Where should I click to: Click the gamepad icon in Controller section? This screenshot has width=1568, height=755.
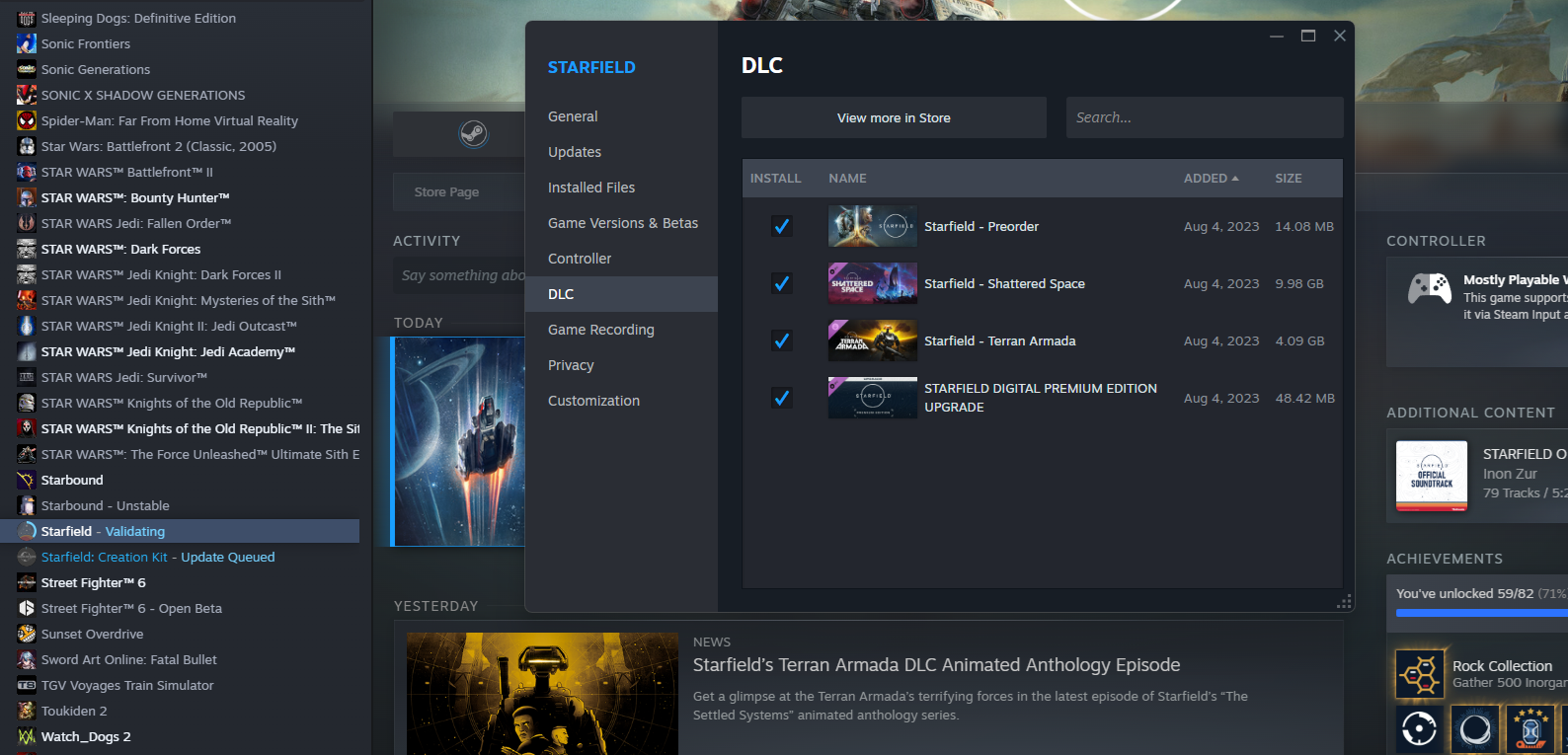pyautogui.click(x=1429, y=288)
